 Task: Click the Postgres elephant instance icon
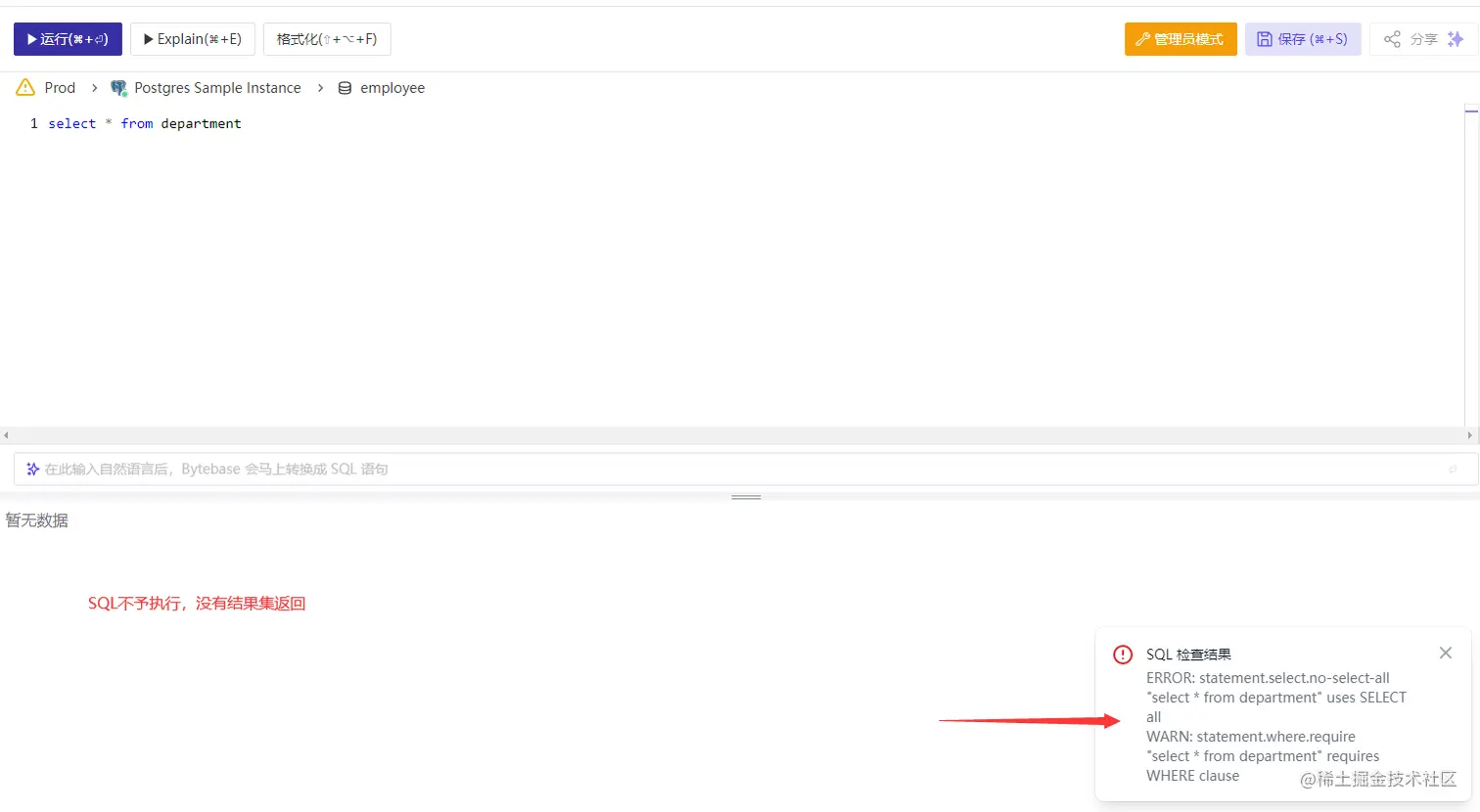click(119, 88)
